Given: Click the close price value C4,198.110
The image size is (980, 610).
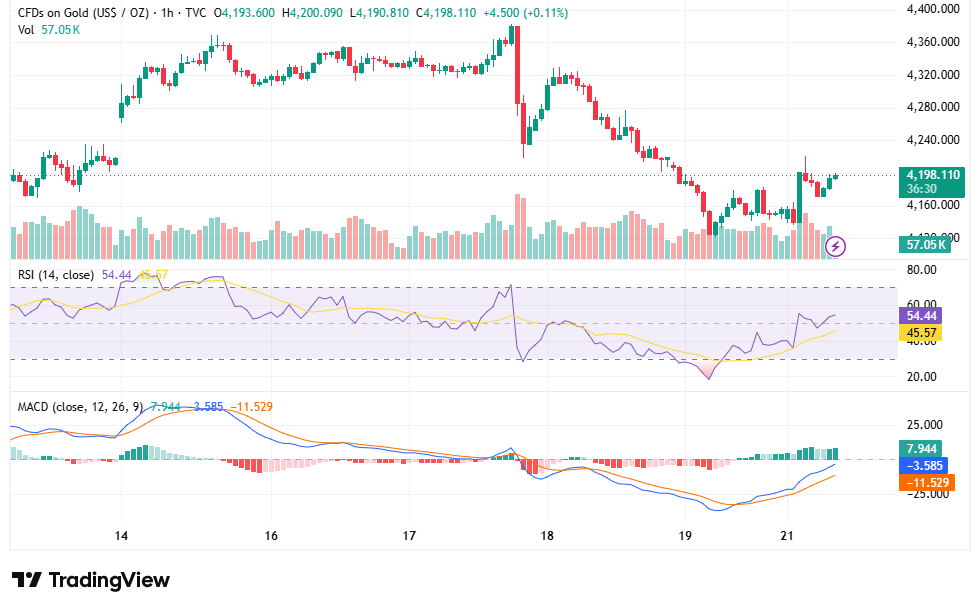Looking at the screenshot, I should [446, 12].
